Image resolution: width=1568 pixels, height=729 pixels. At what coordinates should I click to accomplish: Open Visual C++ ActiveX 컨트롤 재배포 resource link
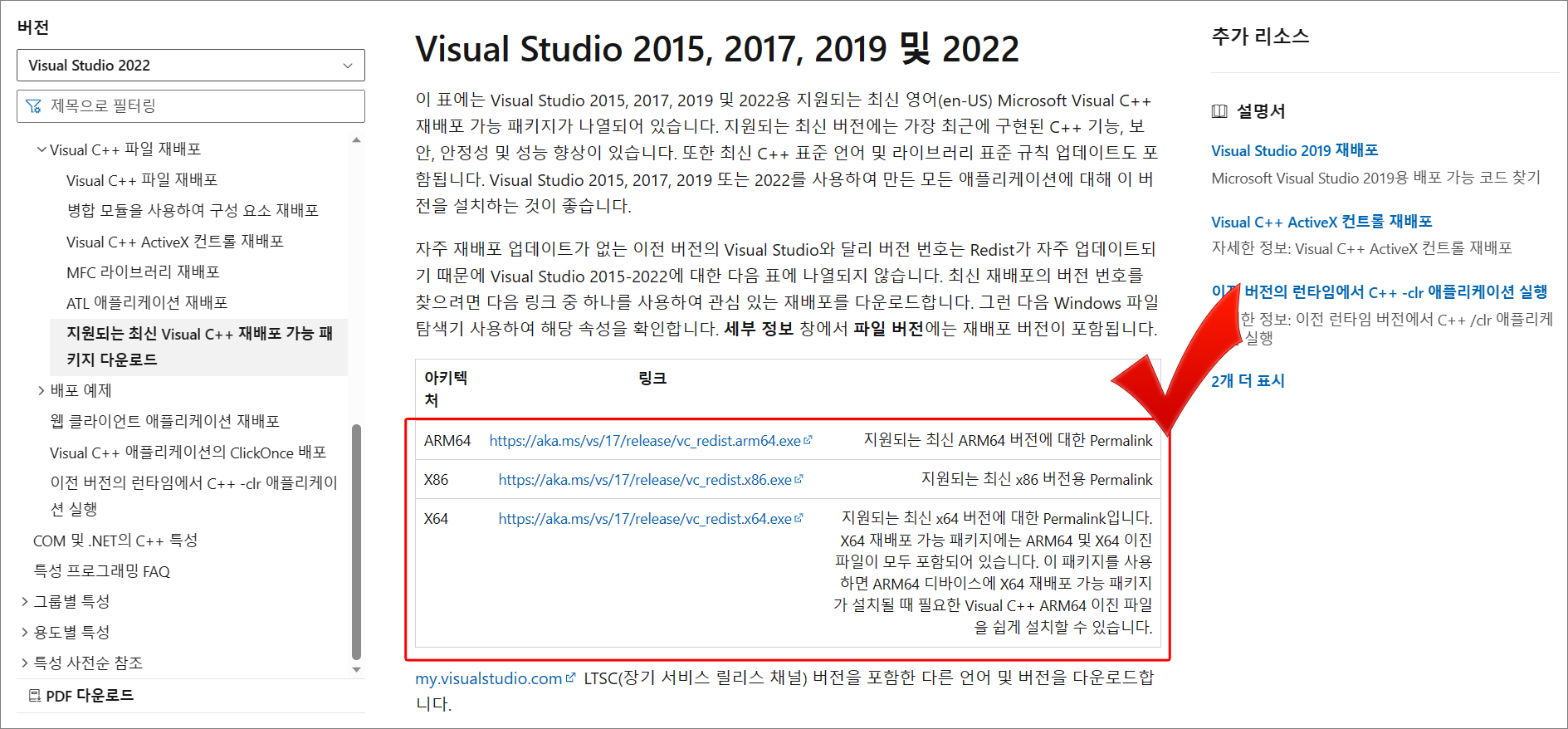click(1321, 222)
